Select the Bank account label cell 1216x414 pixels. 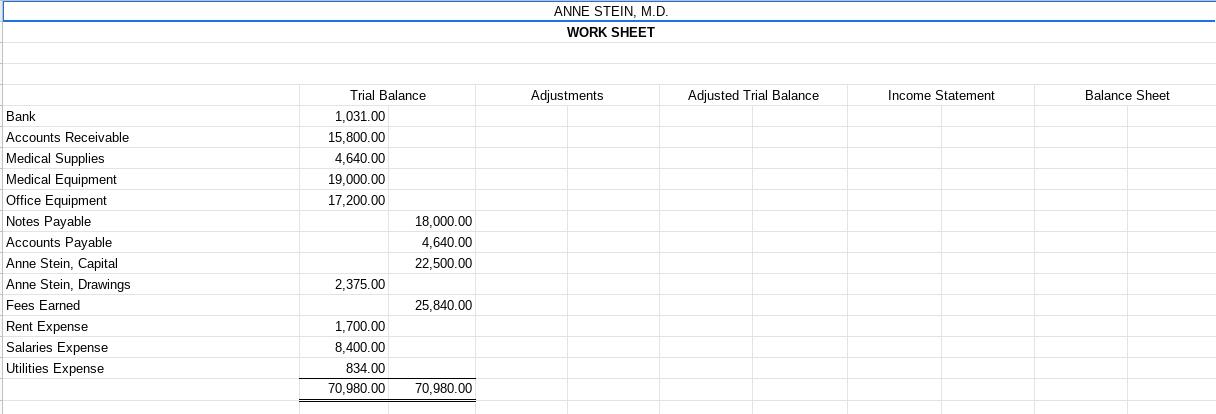pos(151,116)
